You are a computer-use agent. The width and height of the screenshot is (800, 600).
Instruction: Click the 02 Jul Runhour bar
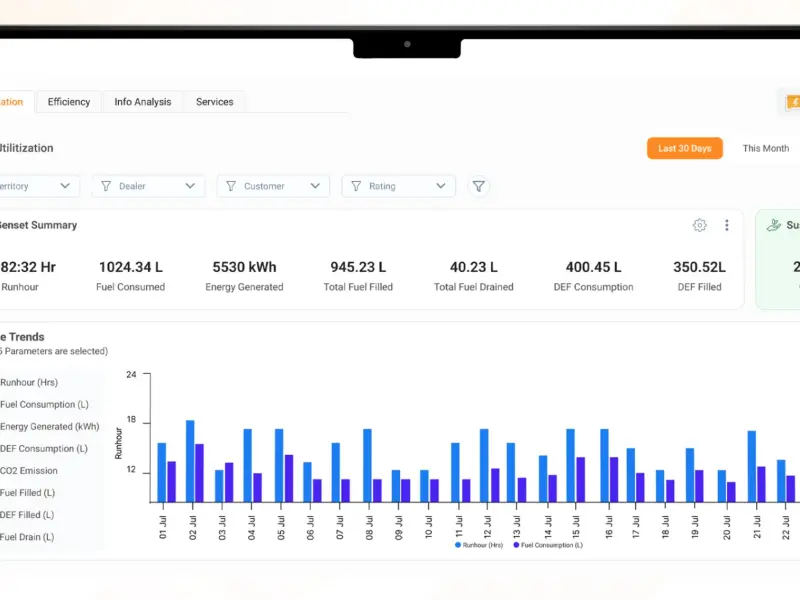click(x=190, y=461)
